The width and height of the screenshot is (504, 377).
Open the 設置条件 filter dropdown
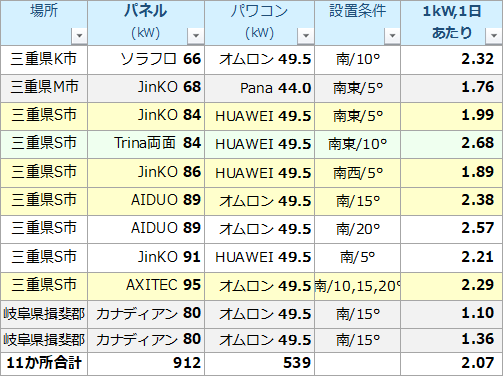[x=392, y=35]
